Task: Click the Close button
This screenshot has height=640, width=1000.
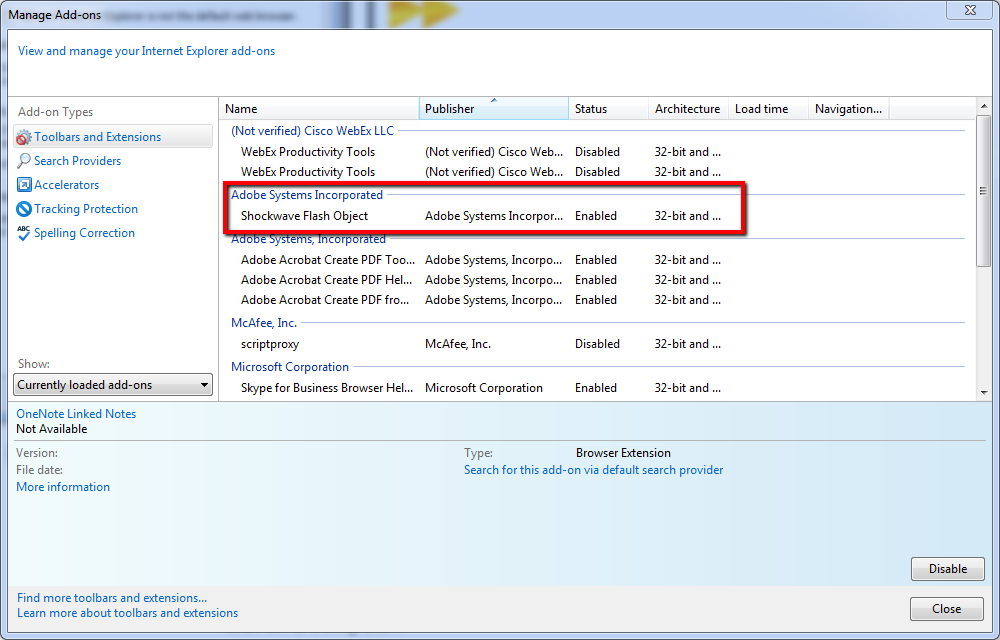Action: [x=946, y=609]
